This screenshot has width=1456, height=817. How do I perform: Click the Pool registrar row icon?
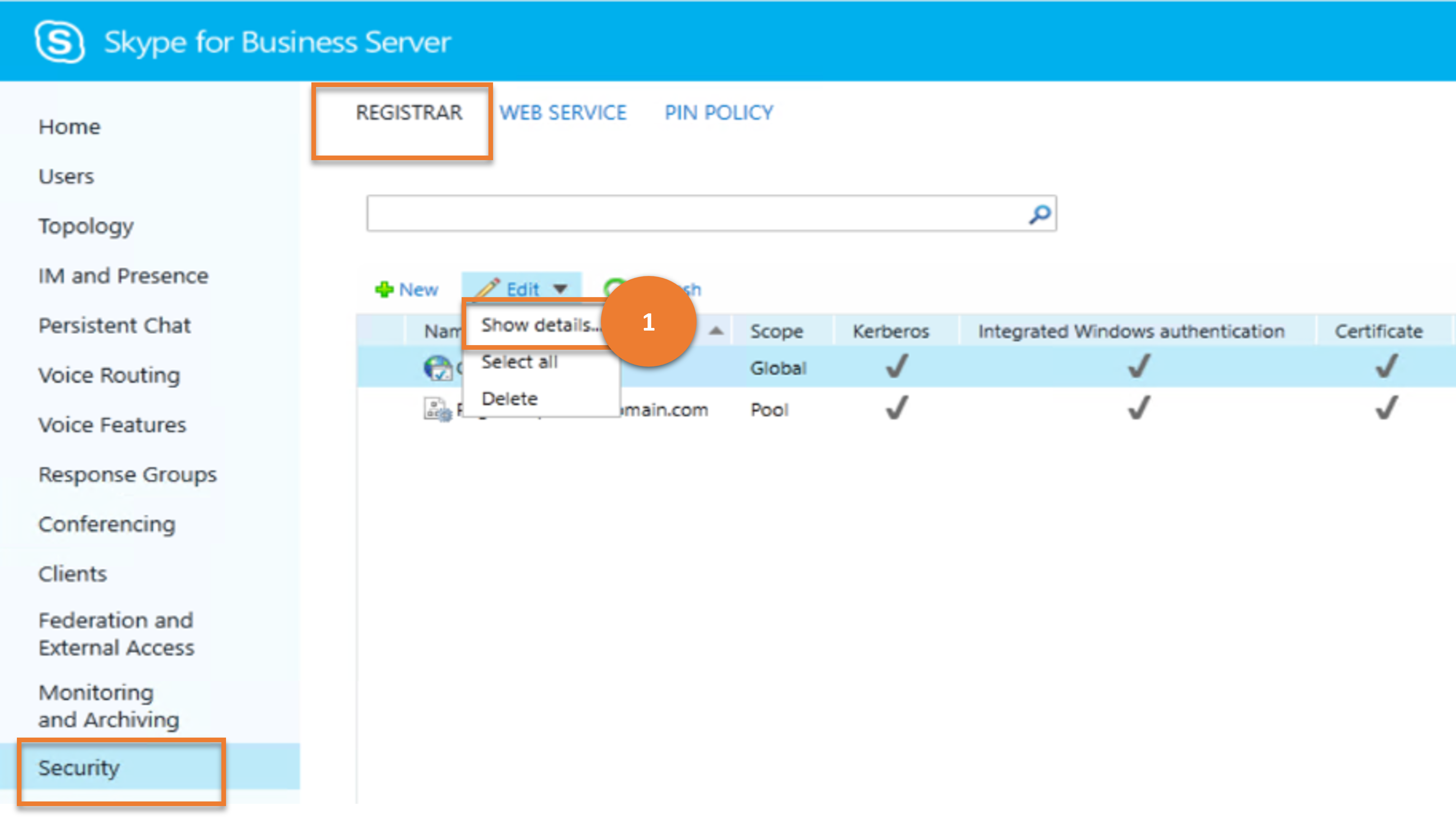[x=437, y=409]
